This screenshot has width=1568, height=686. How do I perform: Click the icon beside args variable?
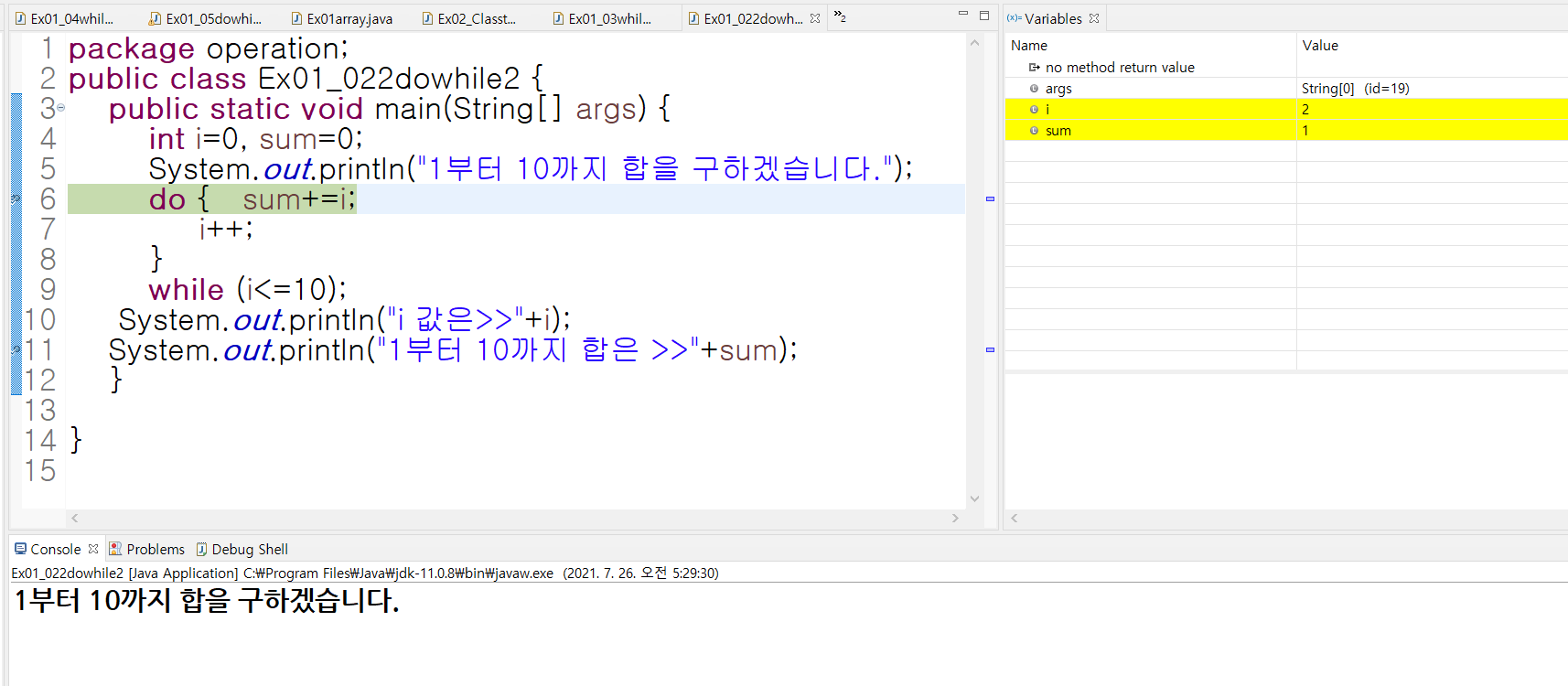coord(1035,88)
